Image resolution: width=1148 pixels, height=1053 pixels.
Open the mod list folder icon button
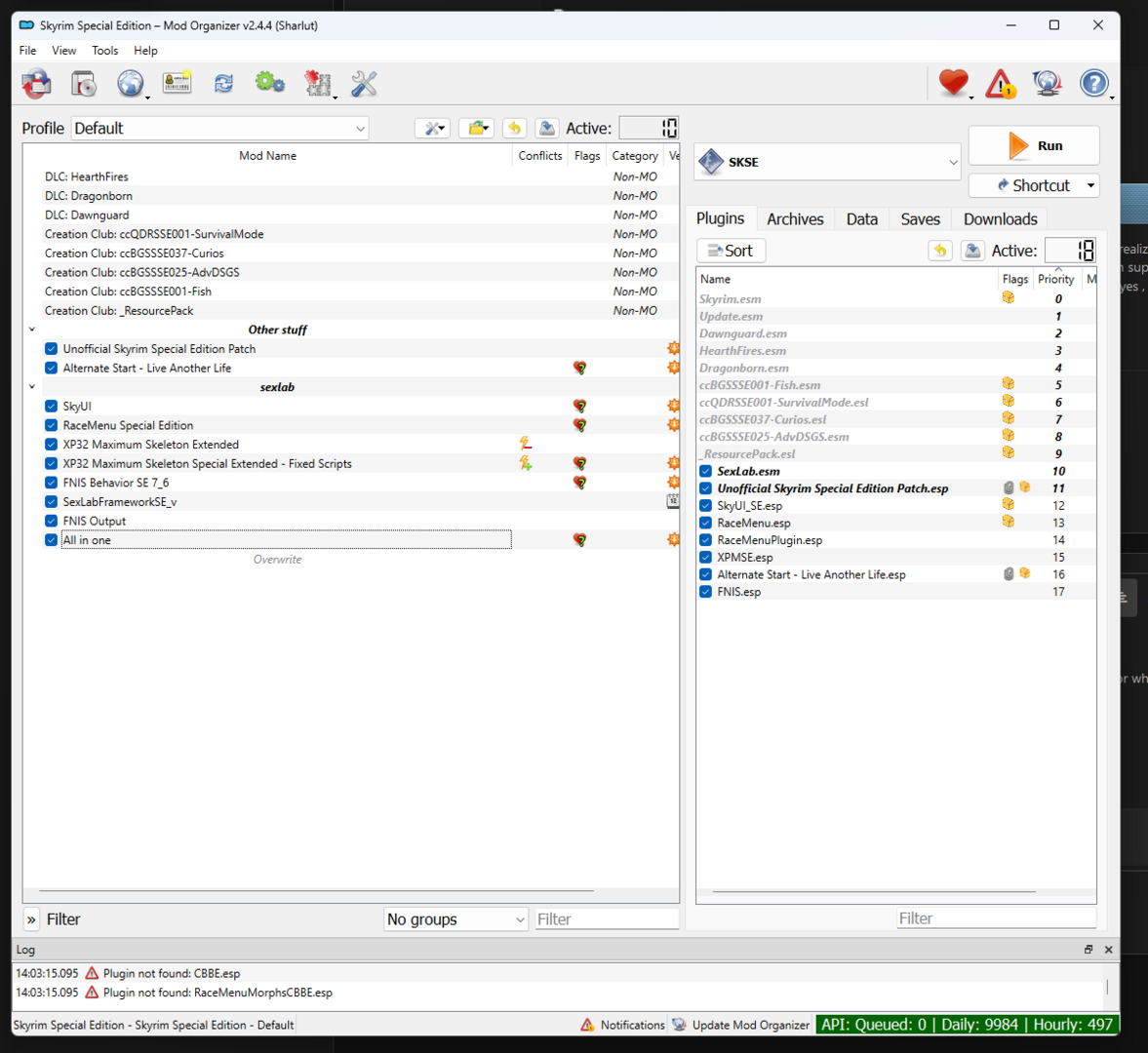[x=477, y=128]
